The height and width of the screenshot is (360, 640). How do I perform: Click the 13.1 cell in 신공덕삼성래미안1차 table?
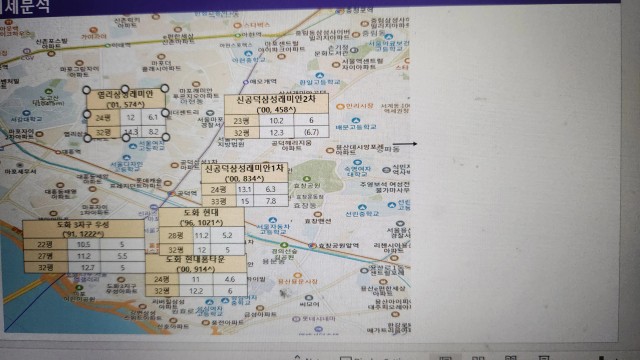(x=244, y=189)
